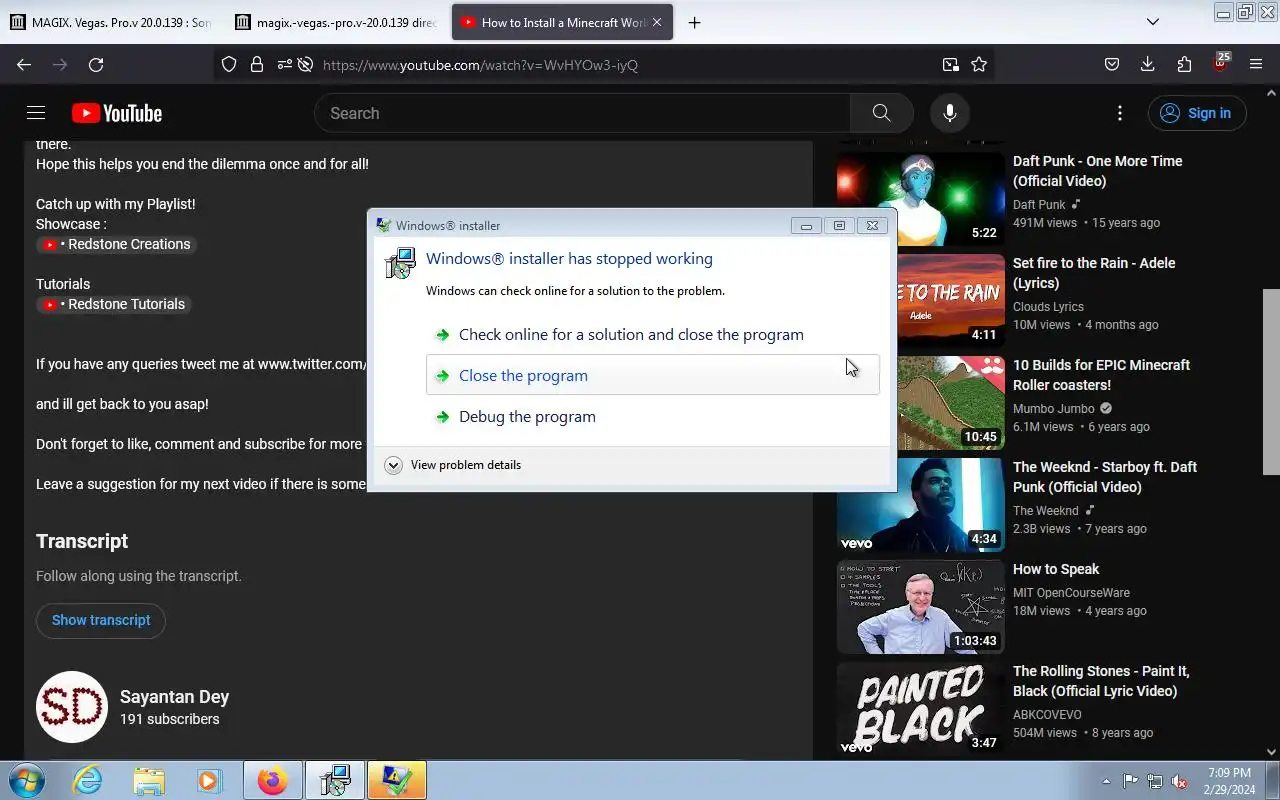
Task: Open Windows Start menu
Action: (27, 780)
